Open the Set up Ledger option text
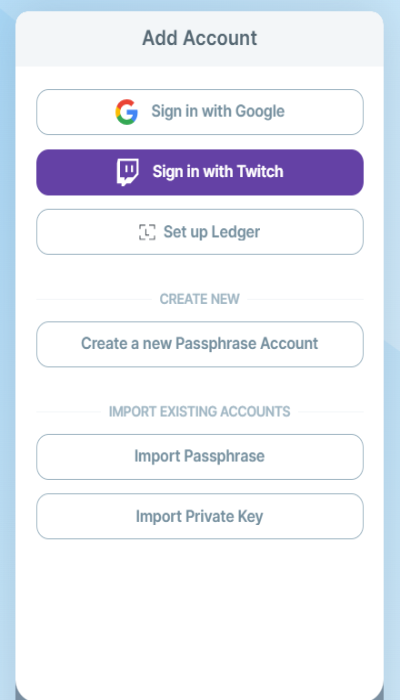 211,232
